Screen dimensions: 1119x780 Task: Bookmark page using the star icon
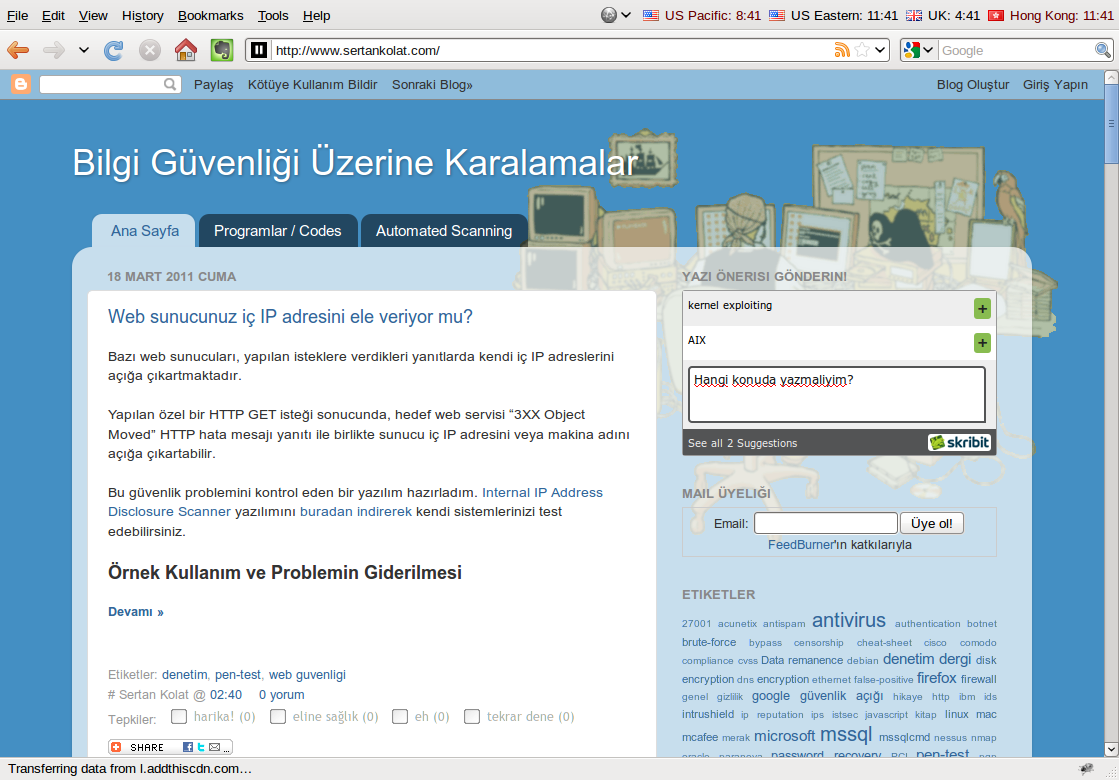tap(862, 50)
